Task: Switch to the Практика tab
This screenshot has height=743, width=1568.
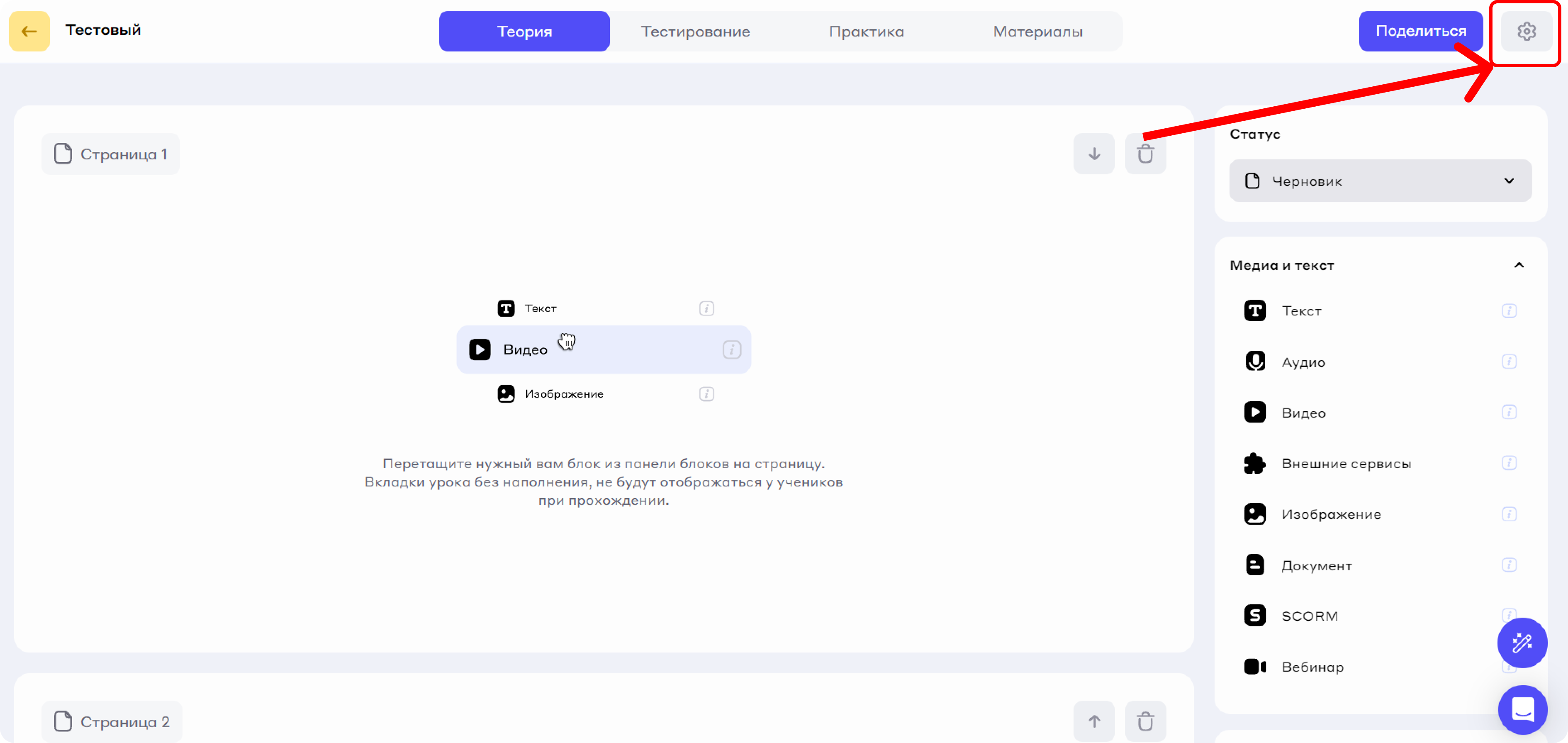Action: [x=866, y=31]
